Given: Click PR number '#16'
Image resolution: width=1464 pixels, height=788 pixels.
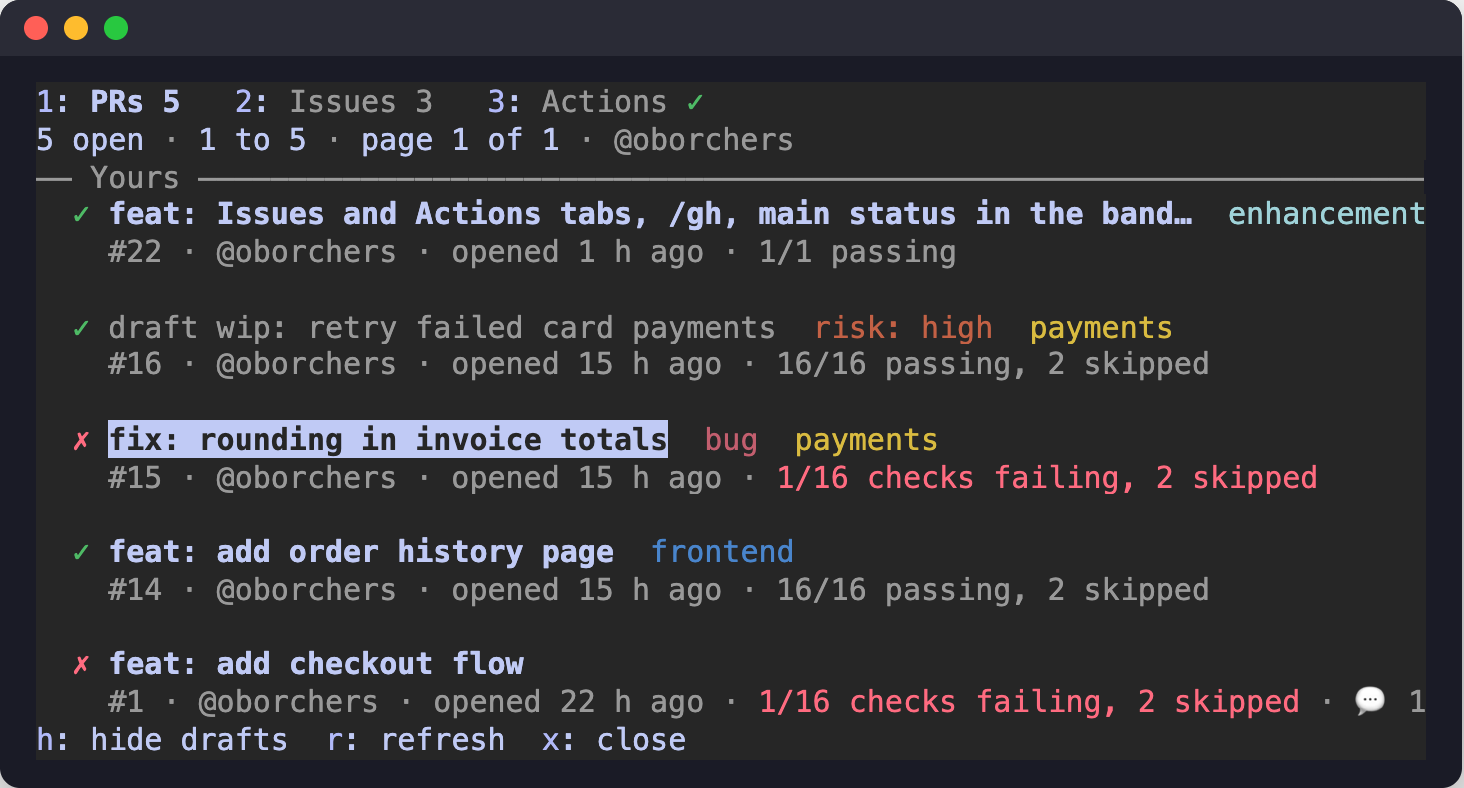Looking at the screenshot, I should pyautogui.click(x=135, y=364).
